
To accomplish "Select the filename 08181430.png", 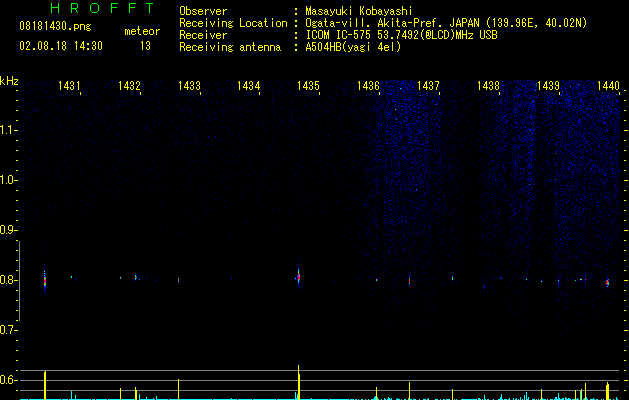I will pyautogui.click(x=55, y=27).
